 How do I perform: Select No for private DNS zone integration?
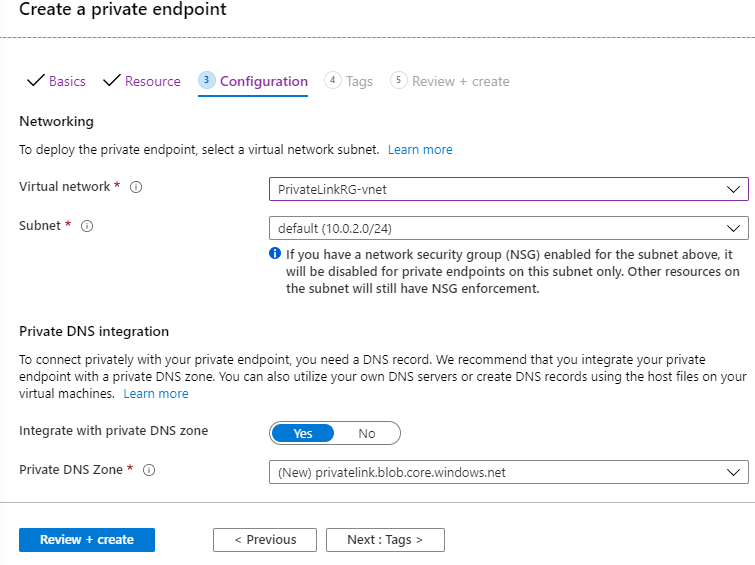tap(367, 434)
